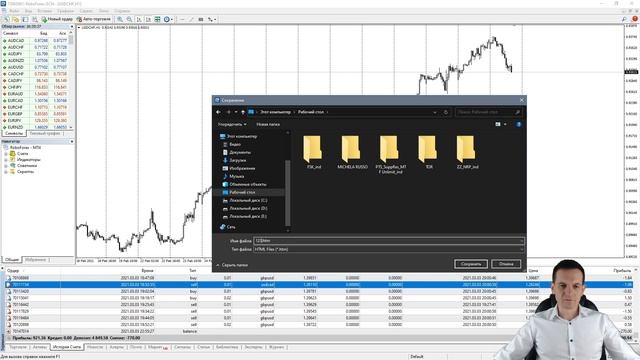Screen dimensions: 640x360
Task: Open the Упорядочить dropdown
Action: click(x=232, y=124)
